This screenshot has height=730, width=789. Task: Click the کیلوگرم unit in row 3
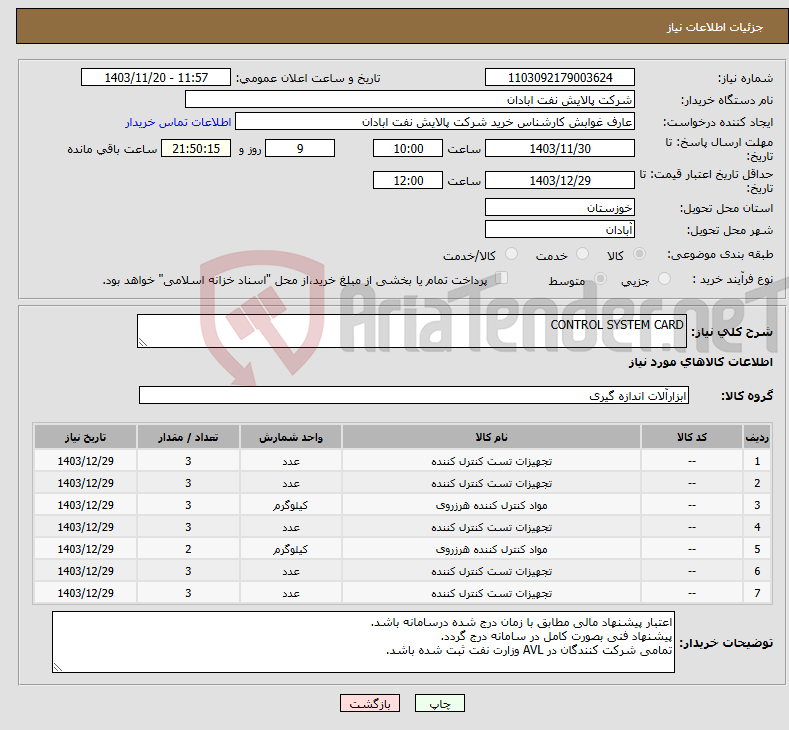tap(291, 506)
